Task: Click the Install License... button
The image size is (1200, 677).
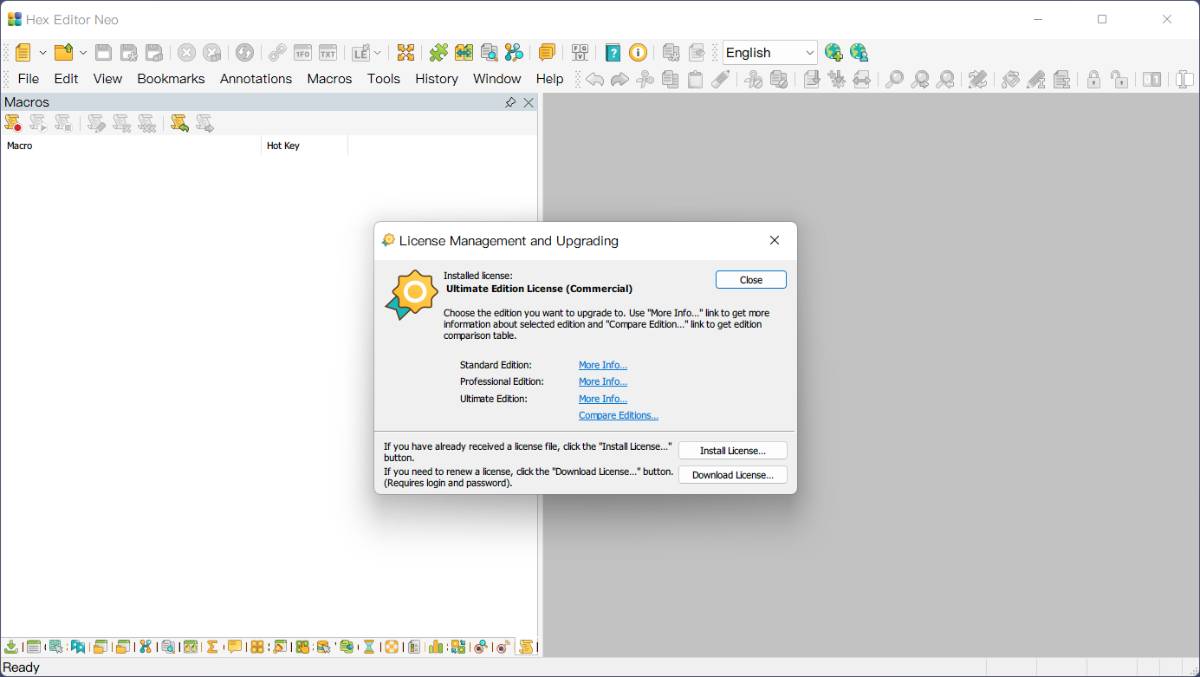Action: tap(733, 451)
